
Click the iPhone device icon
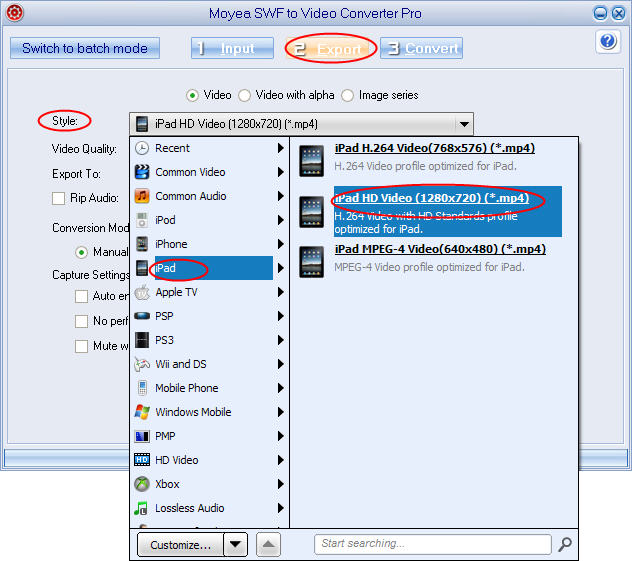(x=142, y=244)
